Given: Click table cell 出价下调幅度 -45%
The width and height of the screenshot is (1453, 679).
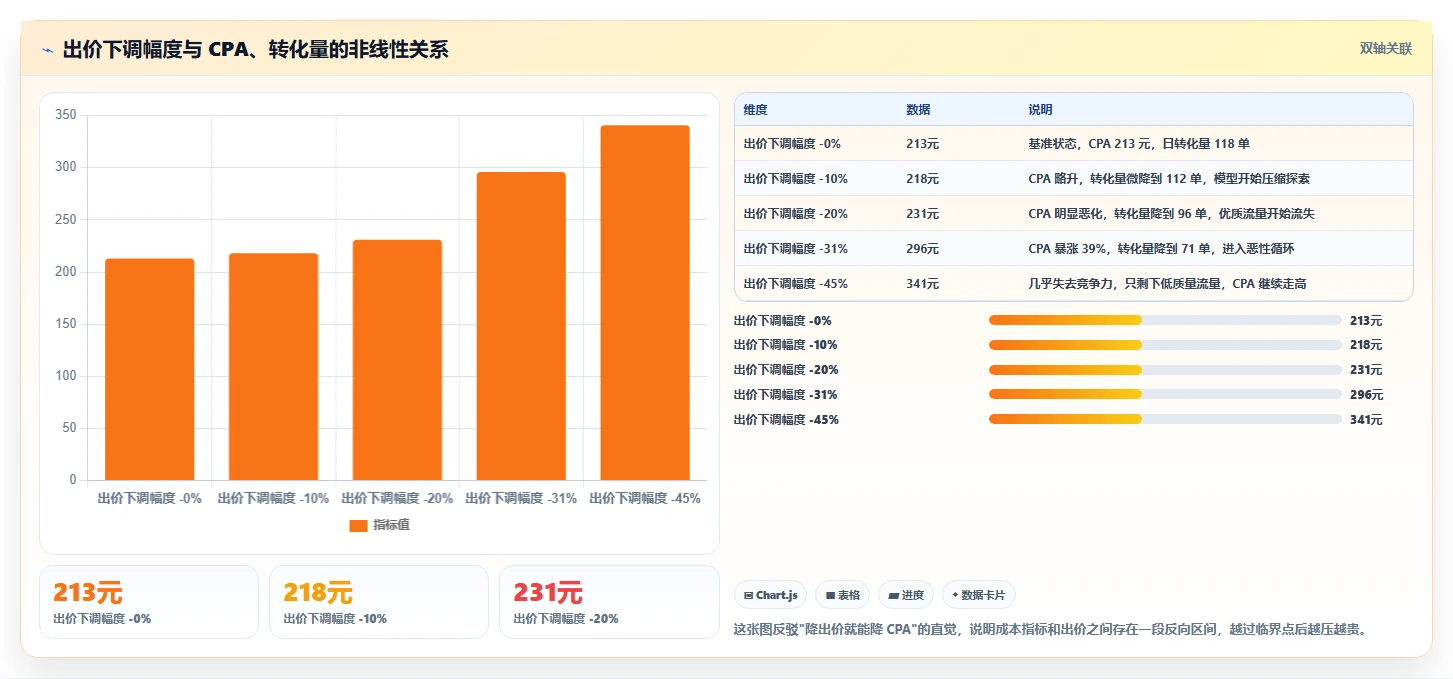Looking at the screenshot, I should coord(796,284).
